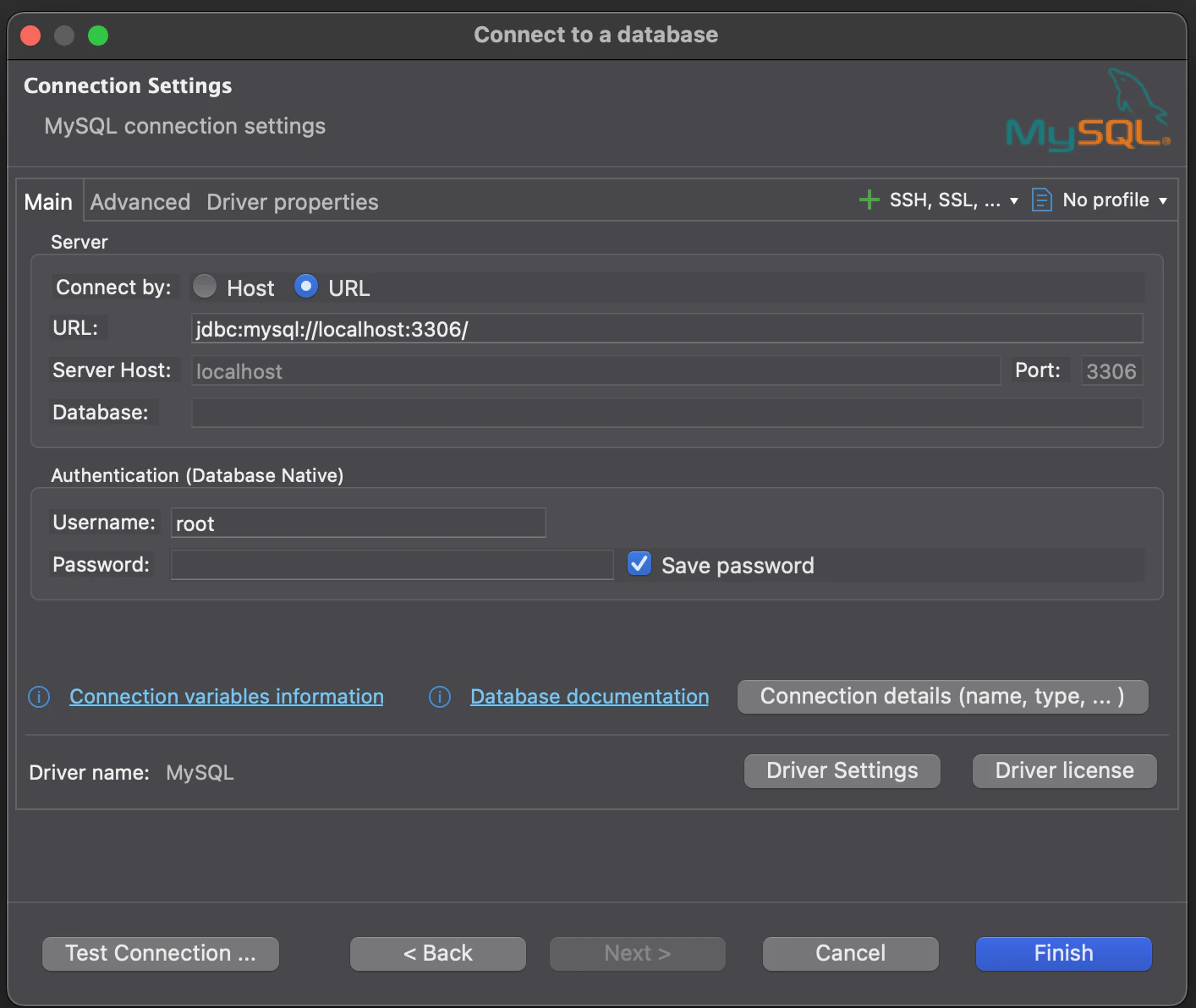The height and width of the screenshot is (1008, 1196).
Task: Open Driver license
Action: click(x=1065, y=771)
